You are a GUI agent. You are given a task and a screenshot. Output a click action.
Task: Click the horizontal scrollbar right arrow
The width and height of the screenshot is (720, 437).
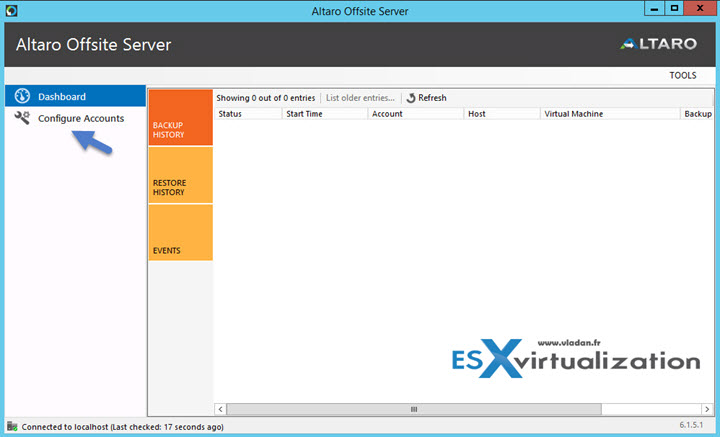[x=707, y=409]
